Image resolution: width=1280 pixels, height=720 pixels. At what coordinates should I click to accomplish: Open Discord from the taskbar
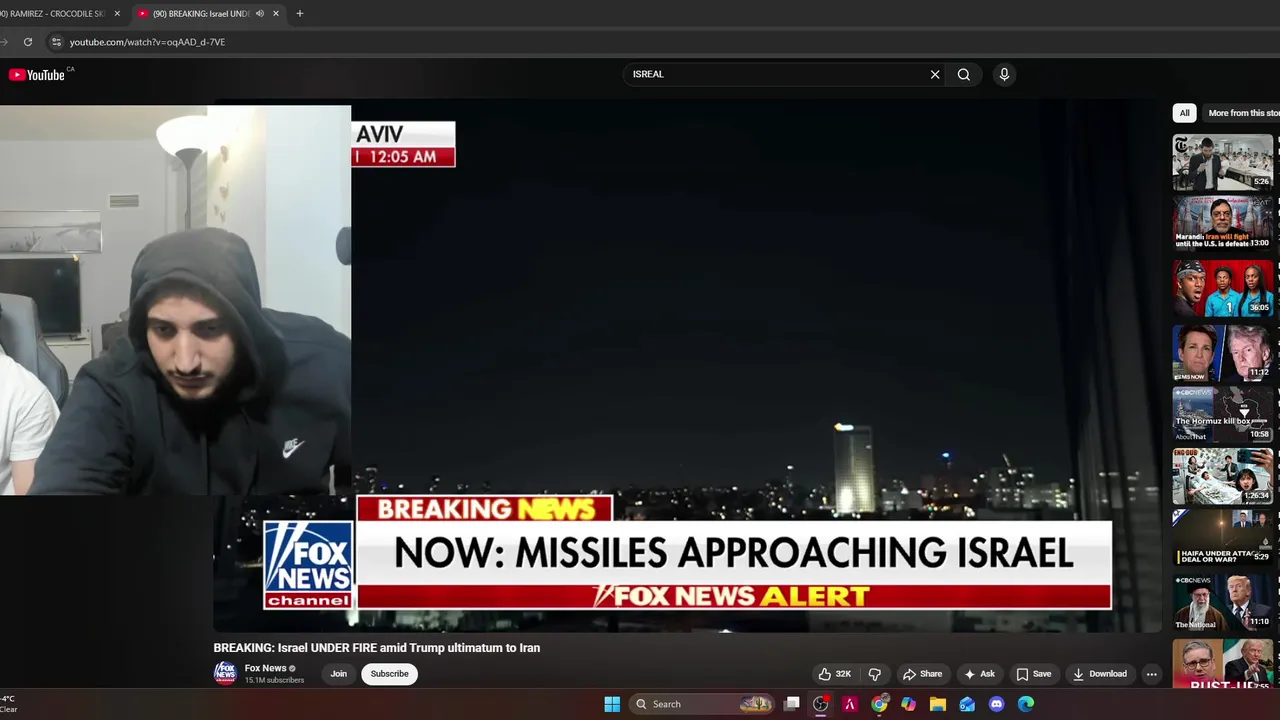click(996, 704)
